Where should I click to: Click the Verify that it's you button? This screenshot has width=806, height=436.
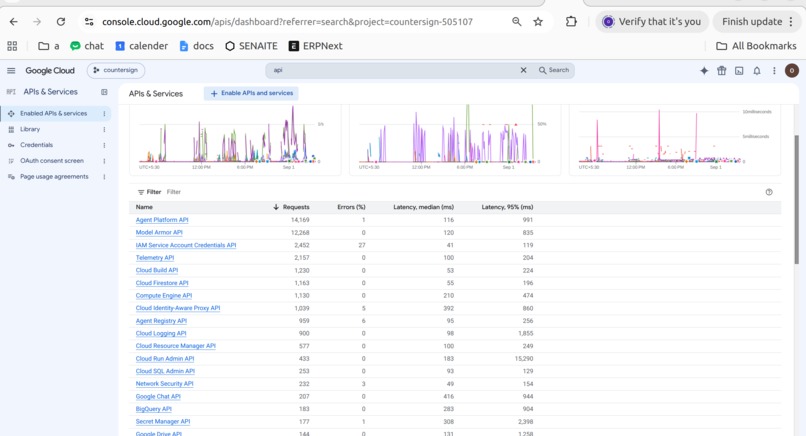[652, 22]
